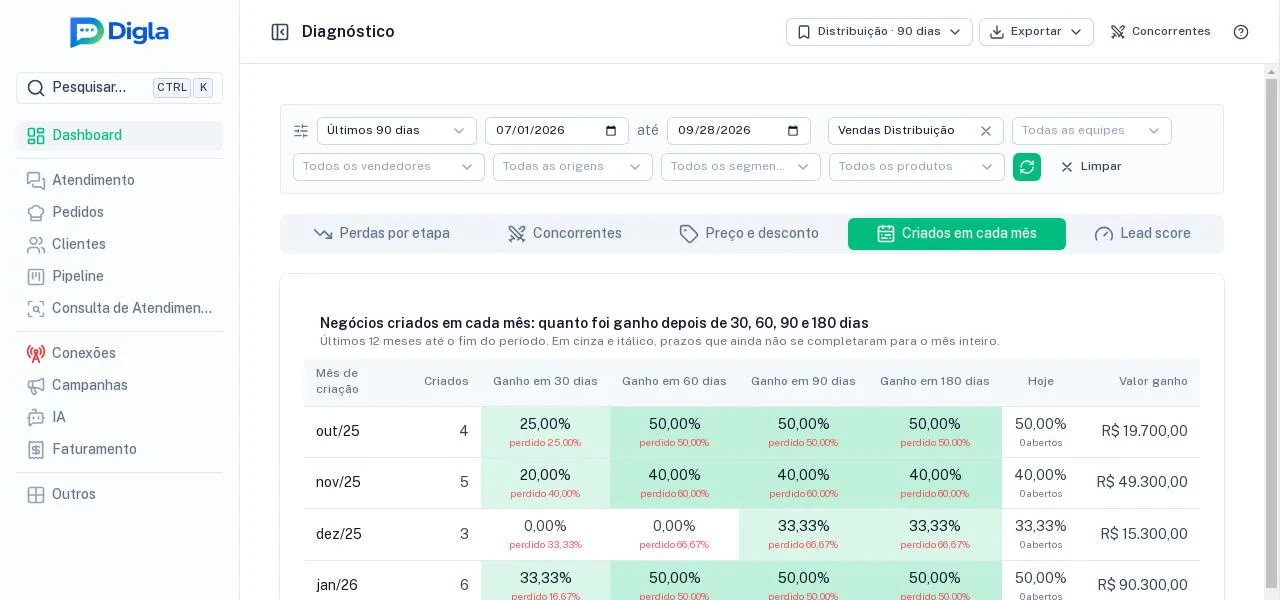Screen dimensions: 1280x600
Task: Expand the Exportar dropdown
Action: click(x=1036, y=32)
